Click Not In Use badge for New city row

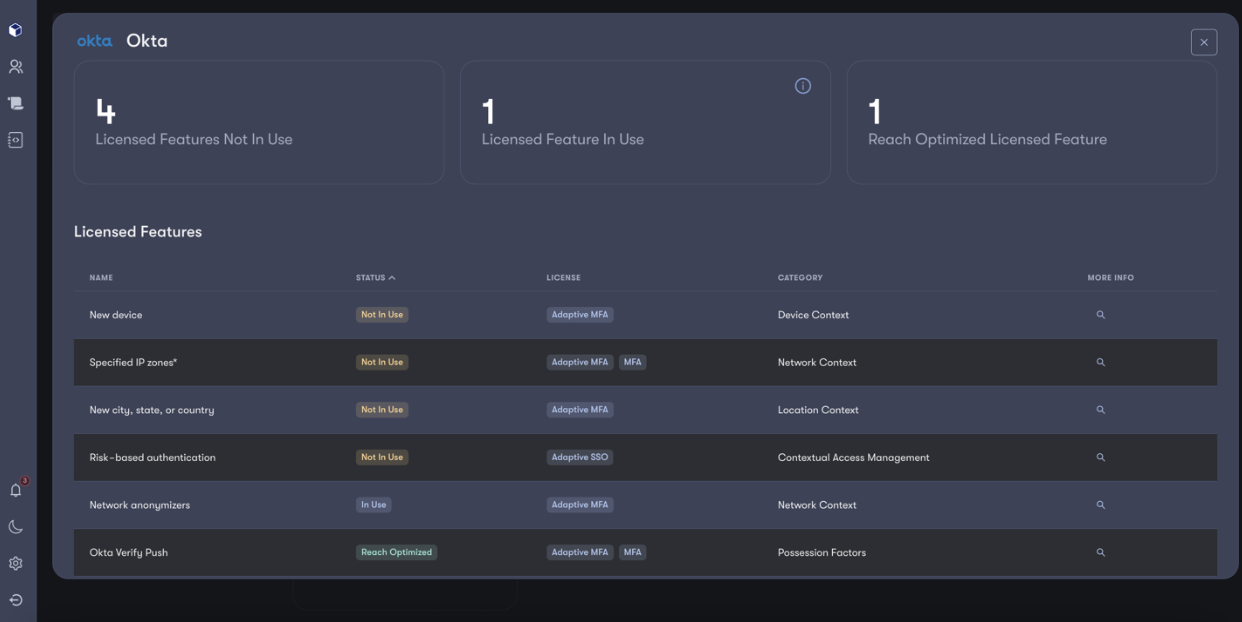coord(382,410)
